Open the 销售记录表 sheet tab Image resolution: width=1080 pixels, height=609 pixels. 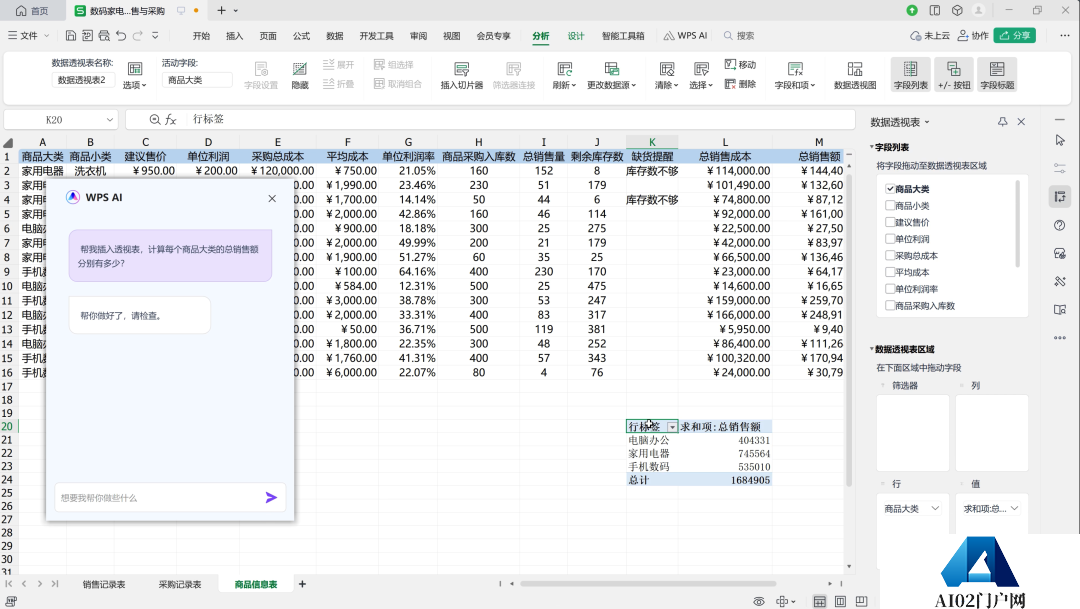[x=104, y=584]
